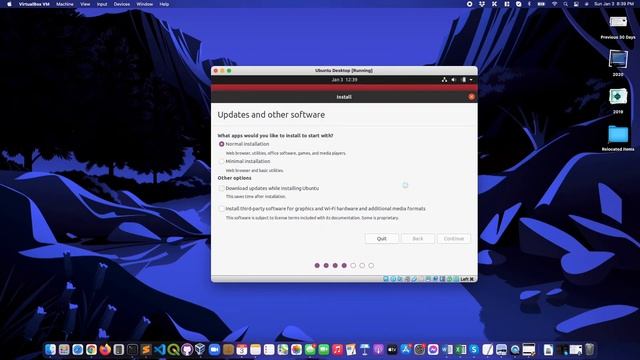Click the macOS menu bar date and time
Viewport: 640px width, 360px height.
613,4
